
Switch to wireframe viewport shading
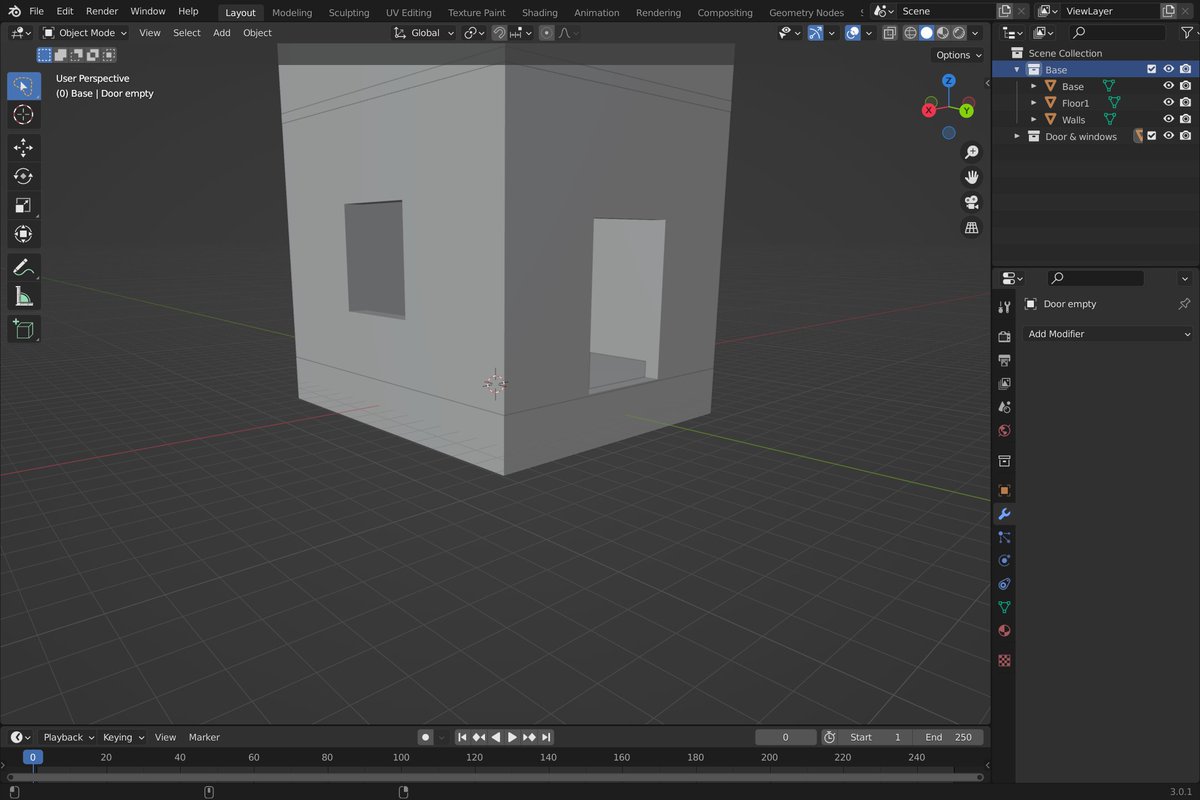tap(911, 33)
